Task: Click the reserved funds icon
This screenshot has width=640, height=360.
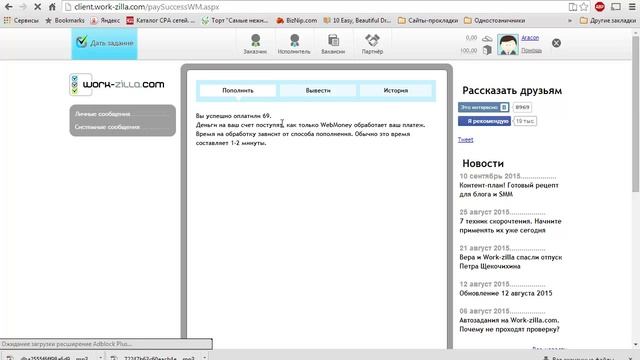Action: 487,50
